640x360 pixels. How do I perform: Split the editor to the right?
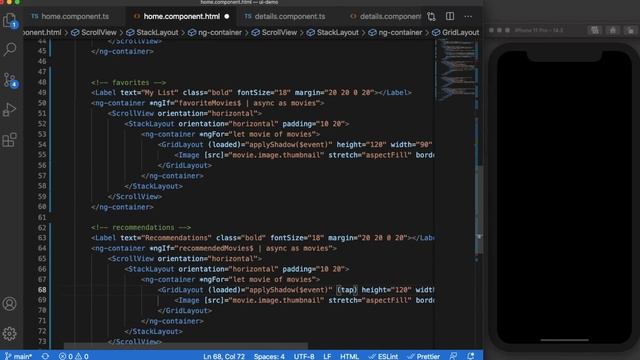pos(450,16)
